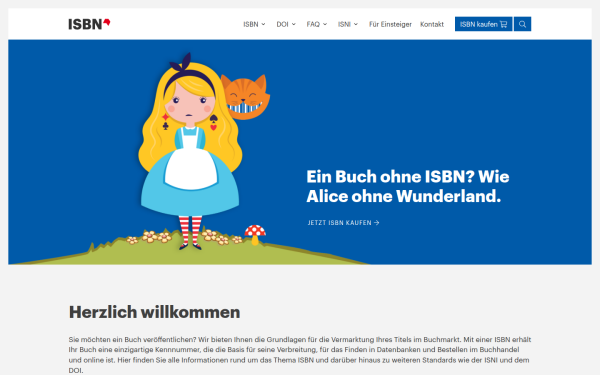Expand the FAQ navigation dropdown
The image size is (600, 375).
click(x=317, y=24)
